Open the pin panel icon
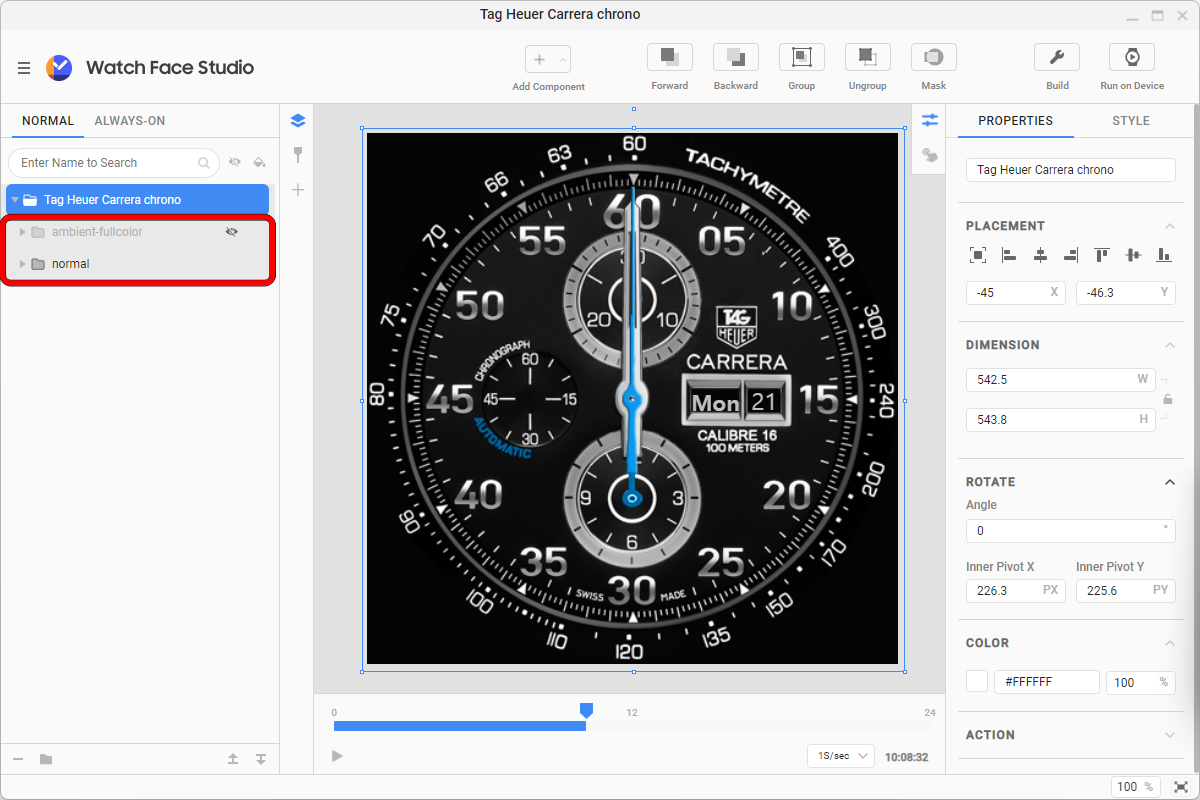 297,155
